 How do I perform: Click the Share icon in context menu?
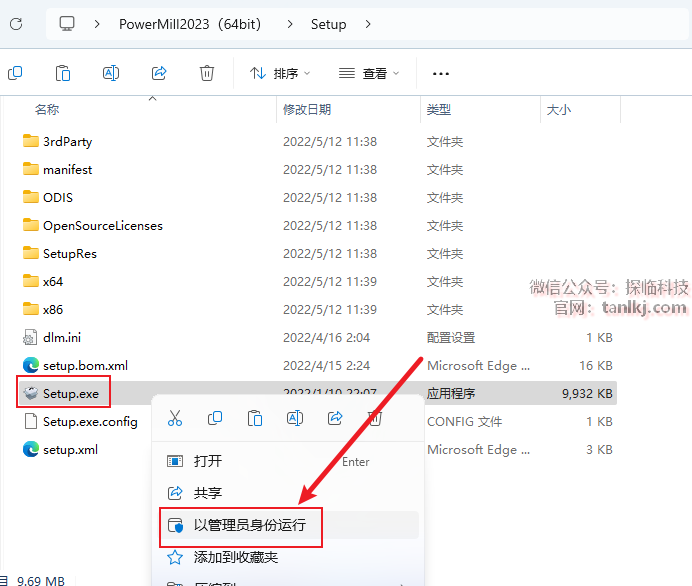[x=335, y=418]
